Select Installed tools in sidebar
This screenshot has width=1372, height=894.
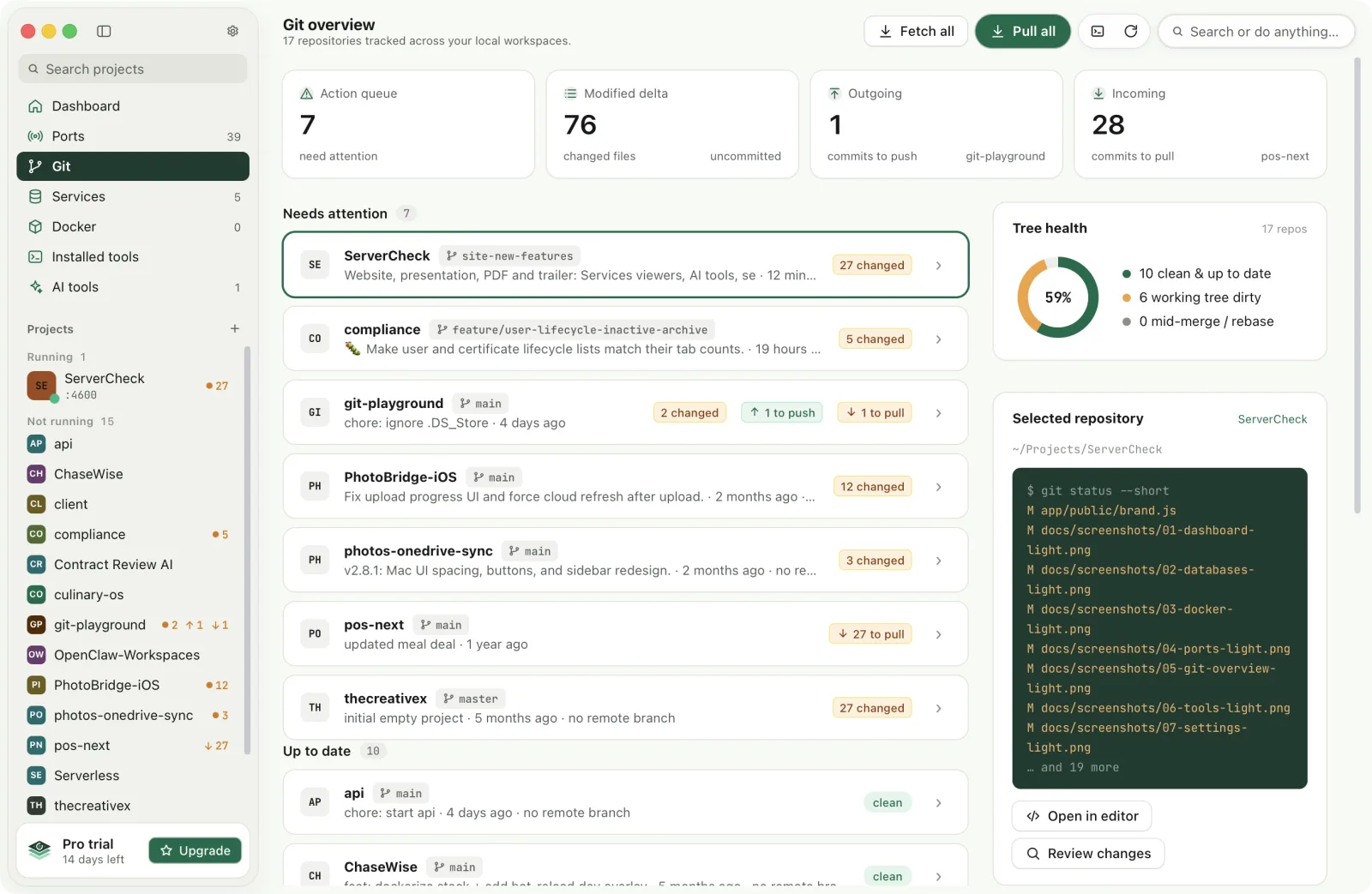tap(133, 256)
